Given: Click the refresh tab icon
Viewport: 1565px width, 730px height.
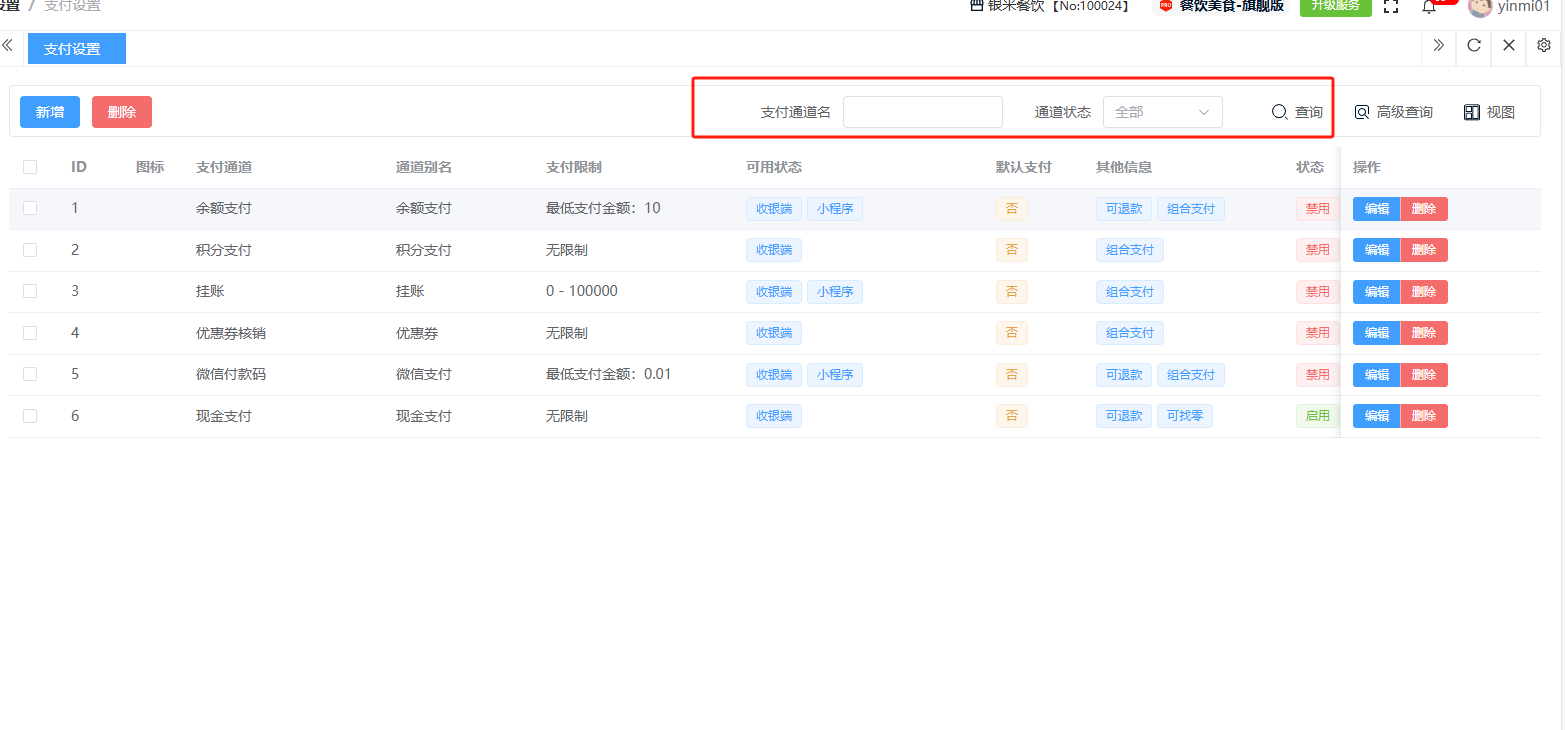Looking at the screenshot, I should [1474, 45].
